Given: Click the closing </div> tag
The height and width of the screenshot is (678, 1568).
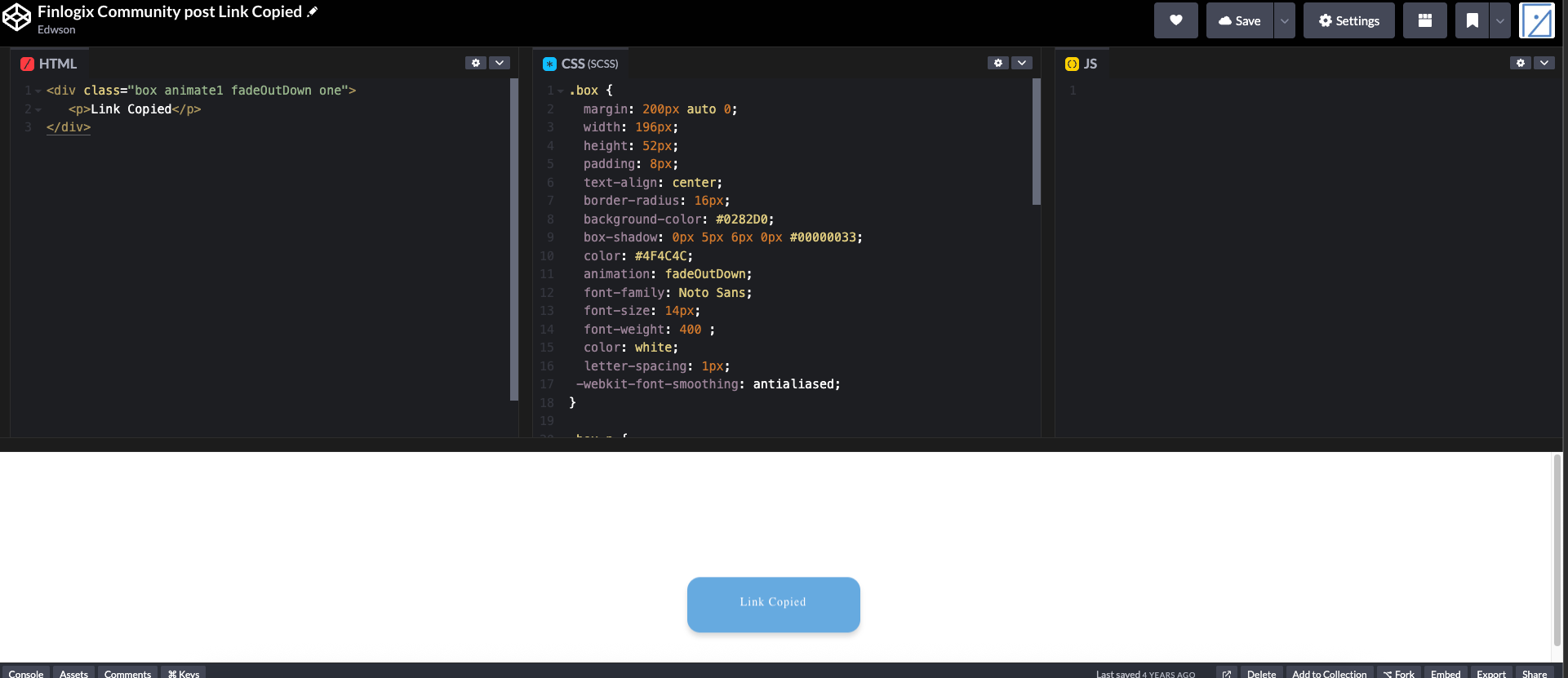Looking at the screenshot, I should click(69, 127).
